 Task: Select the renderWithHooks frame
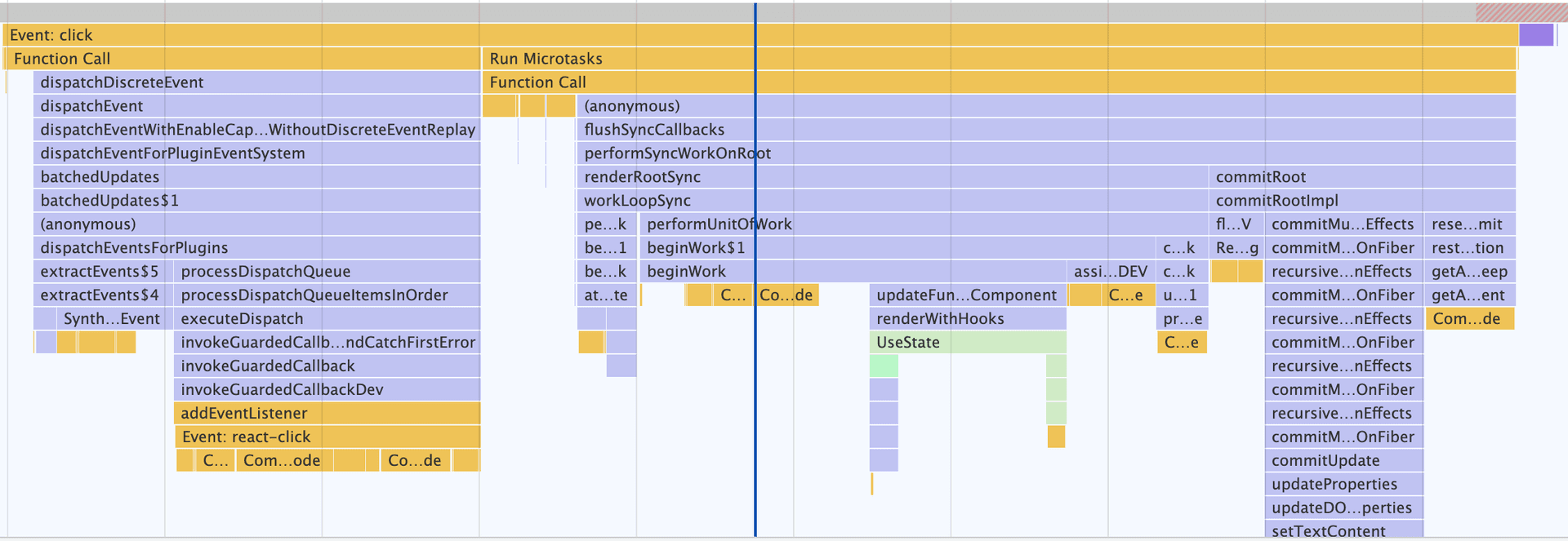968,319
